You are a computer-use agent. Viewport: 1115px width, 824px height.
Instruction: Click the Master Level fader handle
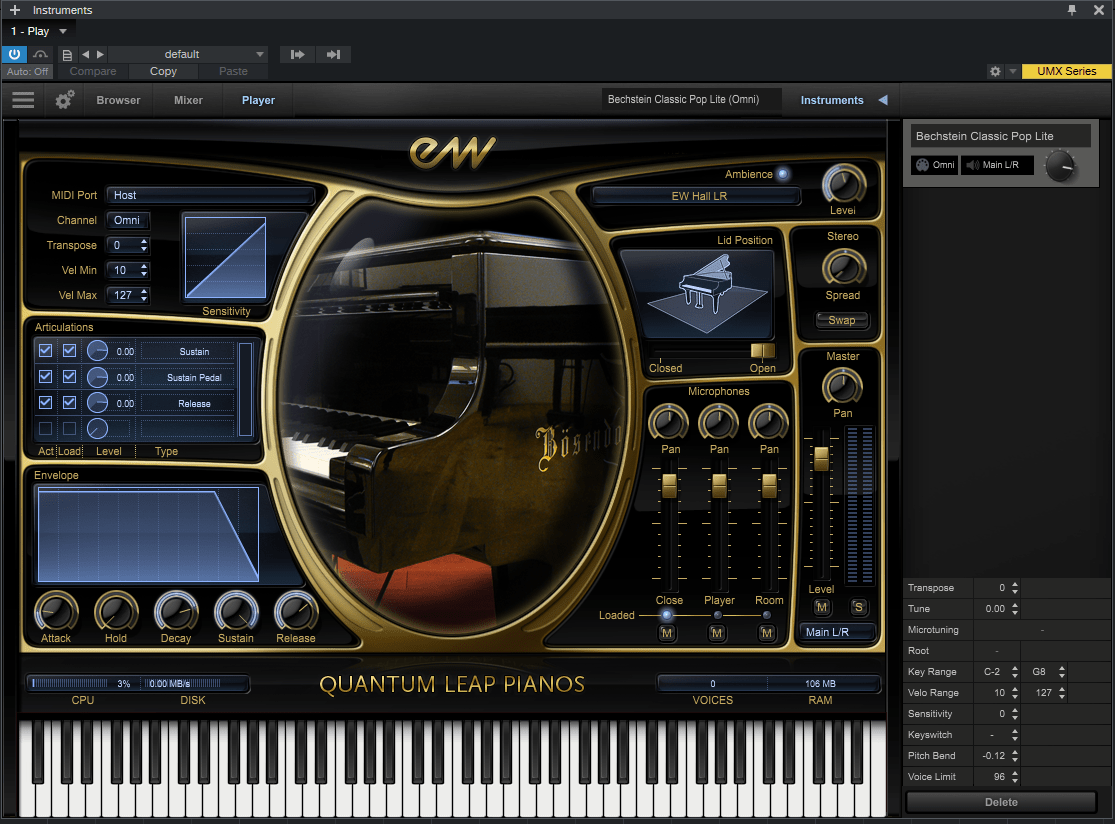[821, 458]
